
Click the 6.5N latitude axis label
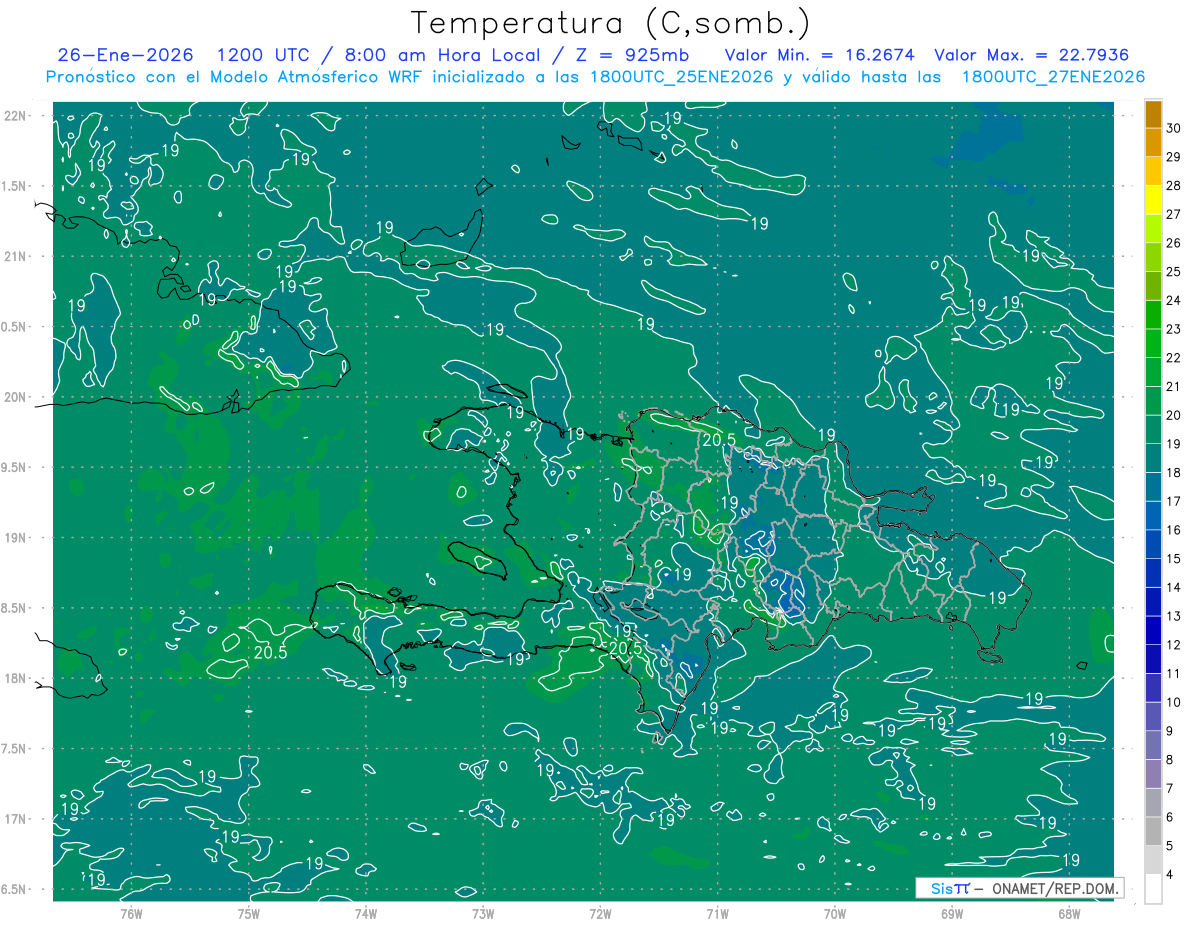[x=15, y=889]
